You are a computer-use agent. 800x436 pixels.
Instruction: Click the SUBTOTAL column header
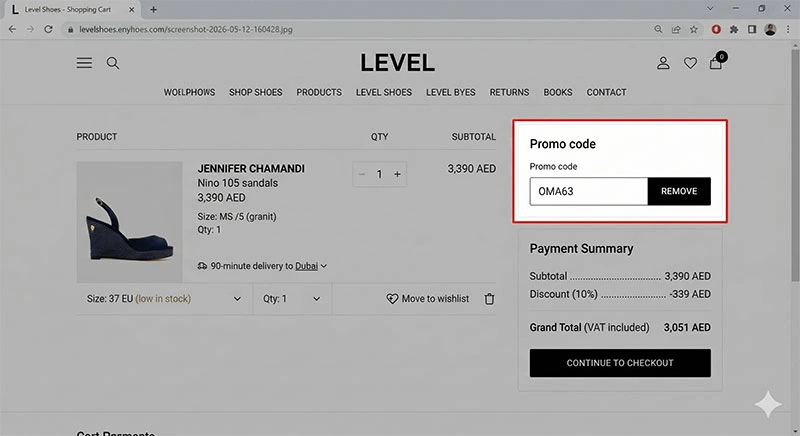pyautogui.click(x=473, y=137)
